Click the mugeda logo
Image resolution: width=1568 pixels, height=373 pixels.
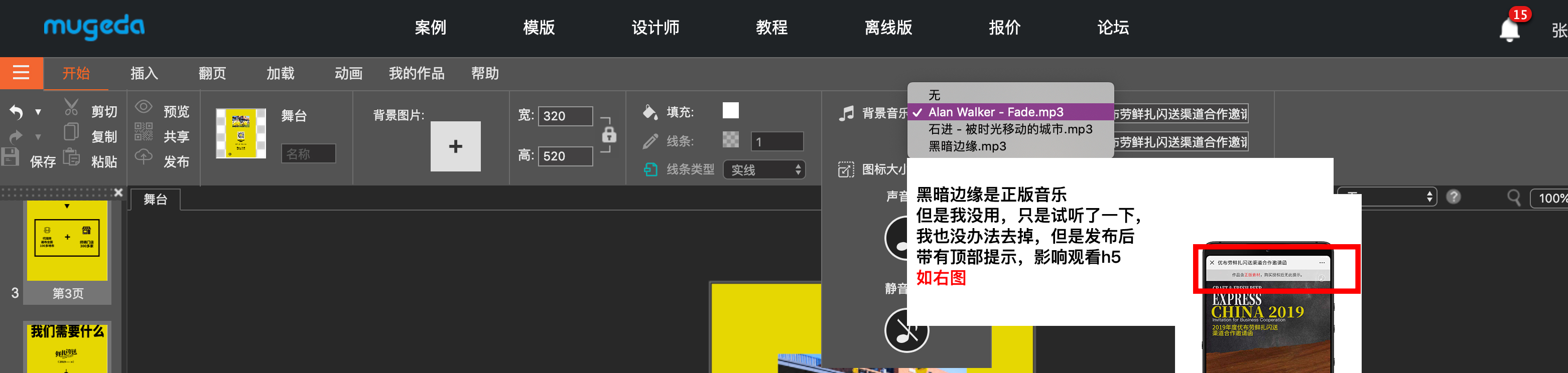94,27
